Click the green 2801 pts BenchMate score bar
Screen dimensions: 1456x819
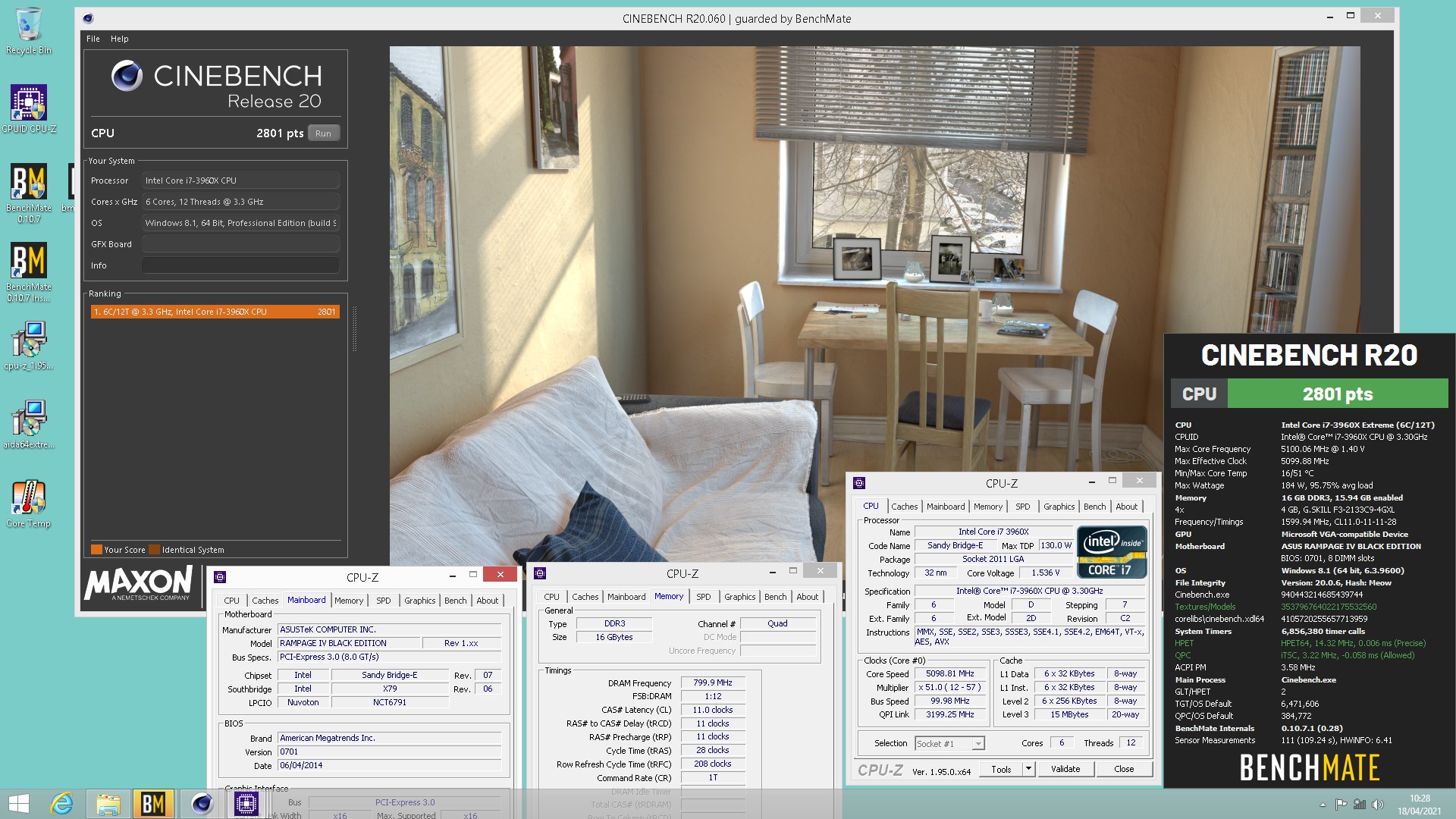(1338, 394)
